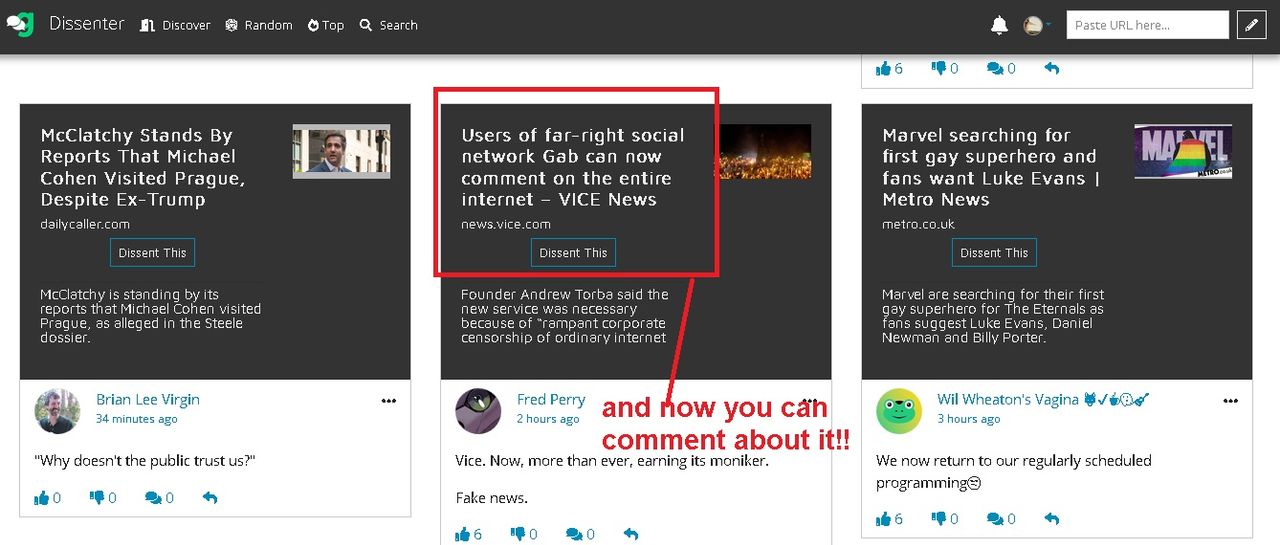Open the Search menu item
The width and height of the screenshot is (1280, 545).
coord(388,25)
